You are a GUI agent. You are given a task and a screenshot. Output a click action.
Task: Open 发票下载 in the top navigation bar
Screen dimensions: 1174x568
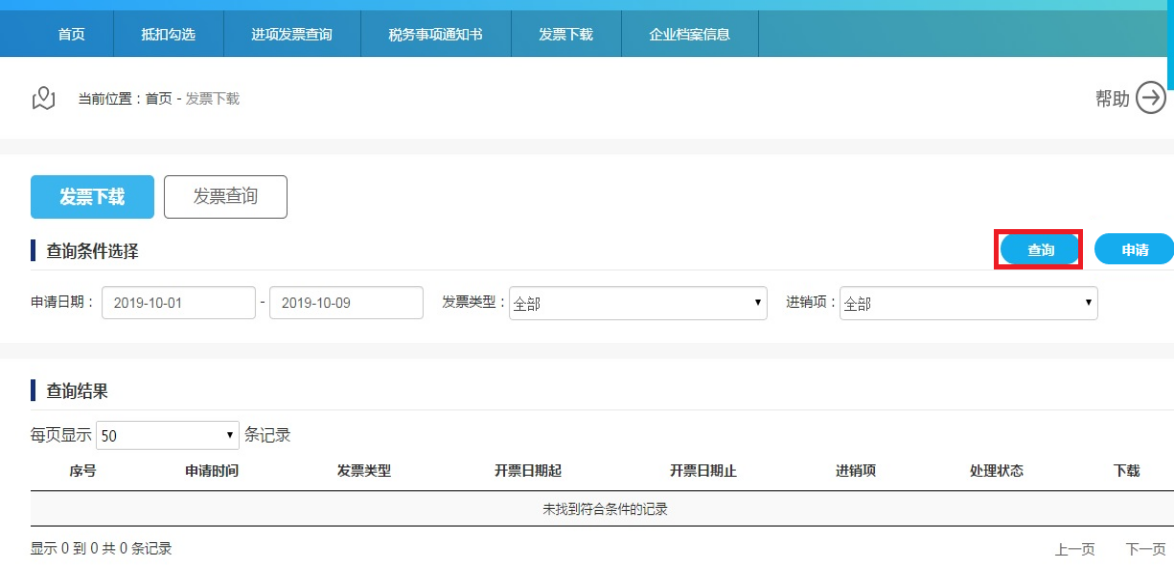tap(565, 34)
